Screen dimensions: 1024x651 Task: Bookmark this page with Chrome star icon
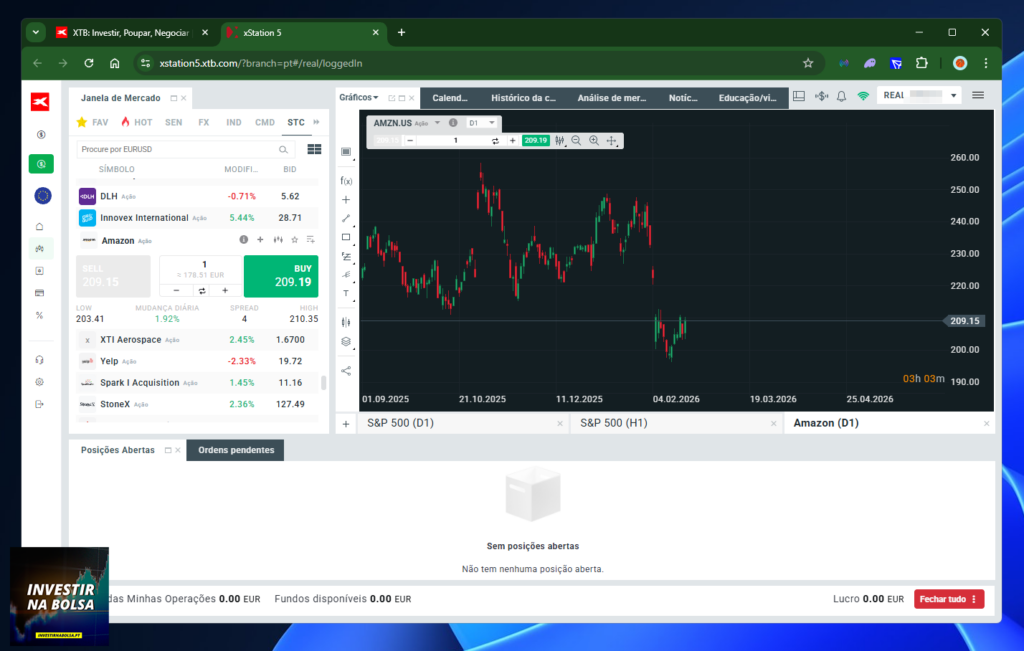(x=808, y=63)
